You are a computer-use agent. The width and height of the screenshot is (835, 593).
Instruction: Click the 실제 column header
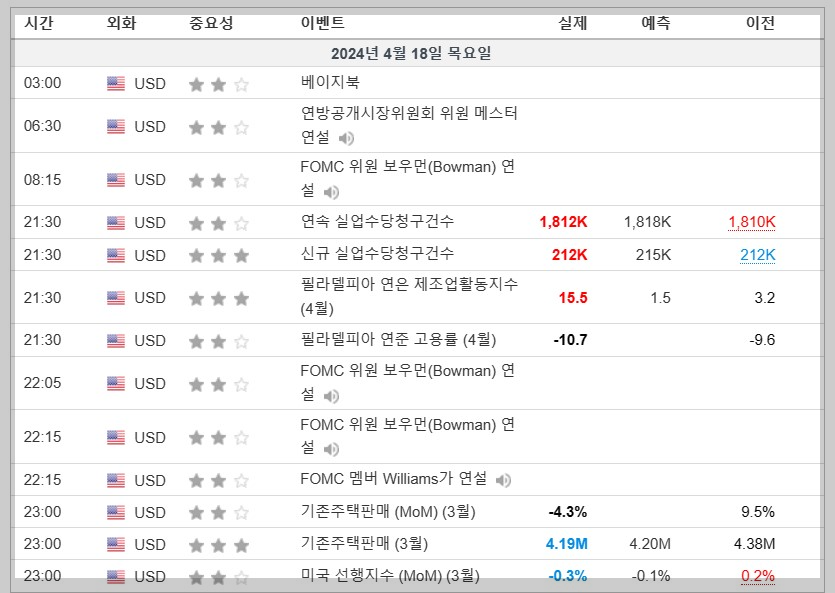572,23
